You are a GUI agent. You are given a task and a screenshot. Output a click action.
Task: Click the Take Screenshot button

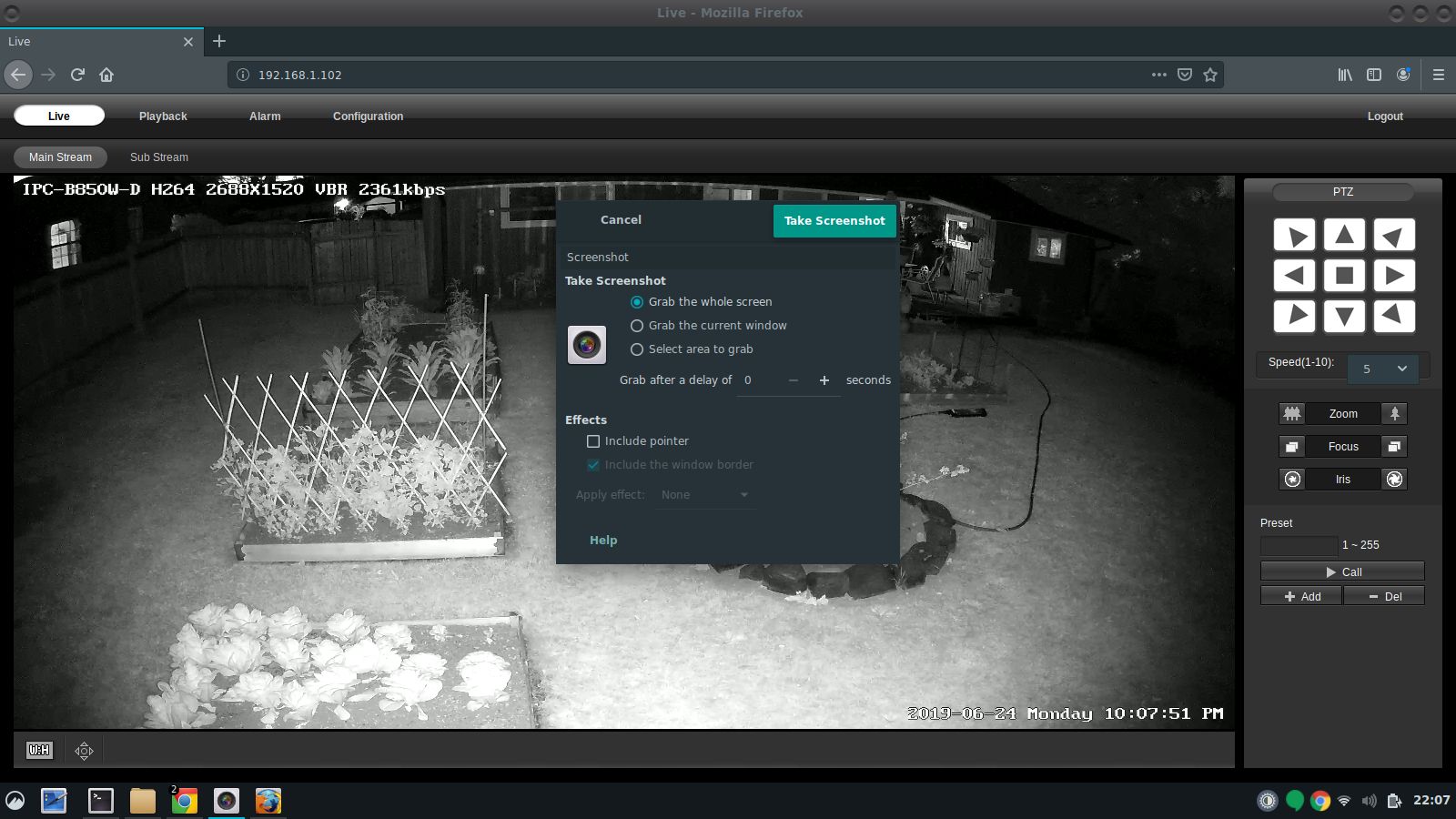tap(834, 221)
